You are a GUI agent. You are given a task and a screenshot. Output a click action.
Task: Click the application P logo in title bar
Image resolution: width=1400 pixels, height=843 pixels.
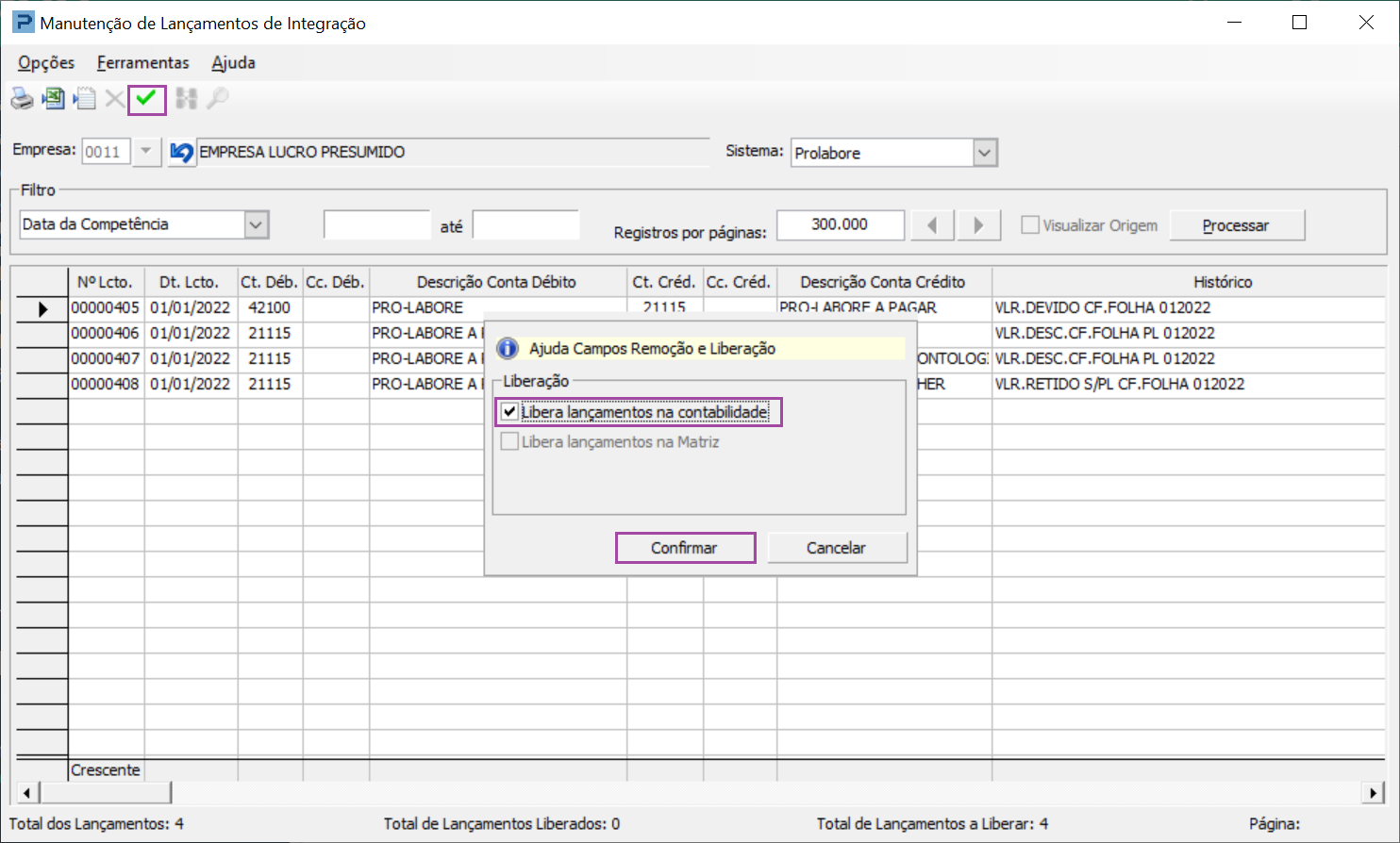(23, 23)
